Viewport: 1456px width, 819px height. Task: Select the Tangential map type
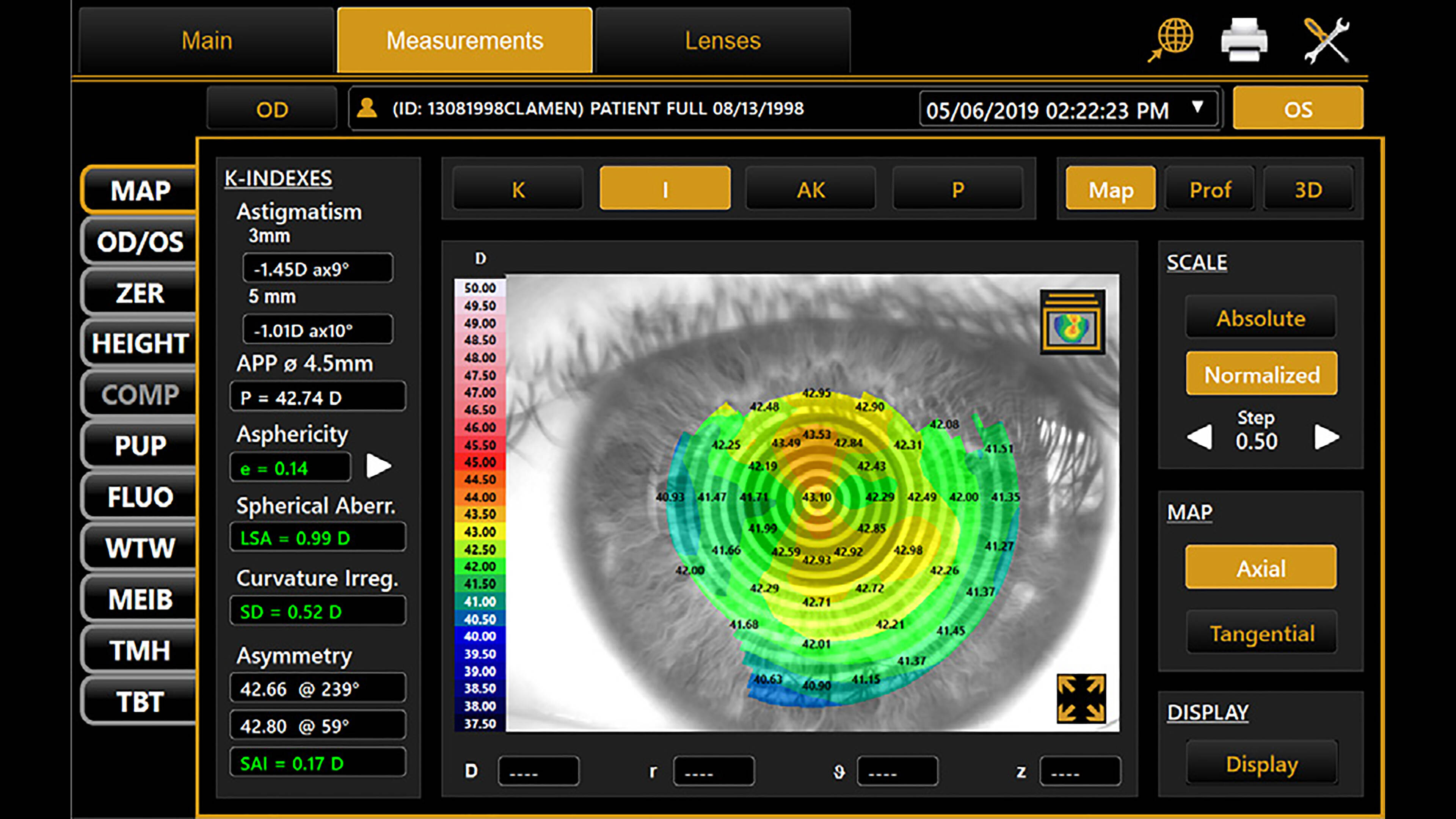1261,633
